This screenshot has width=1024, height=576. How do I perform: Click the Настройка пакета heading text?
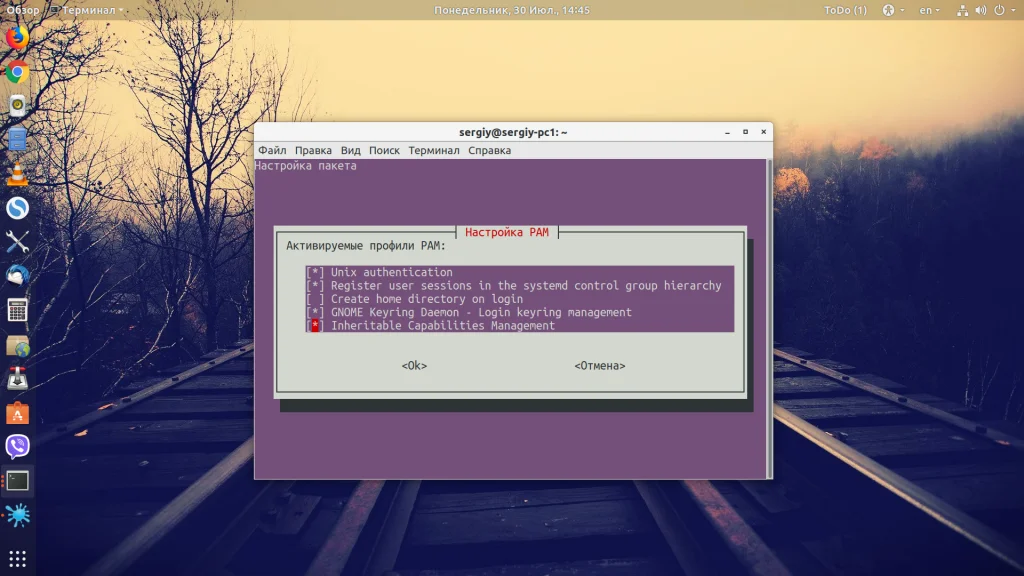click(x=306, y=166)
